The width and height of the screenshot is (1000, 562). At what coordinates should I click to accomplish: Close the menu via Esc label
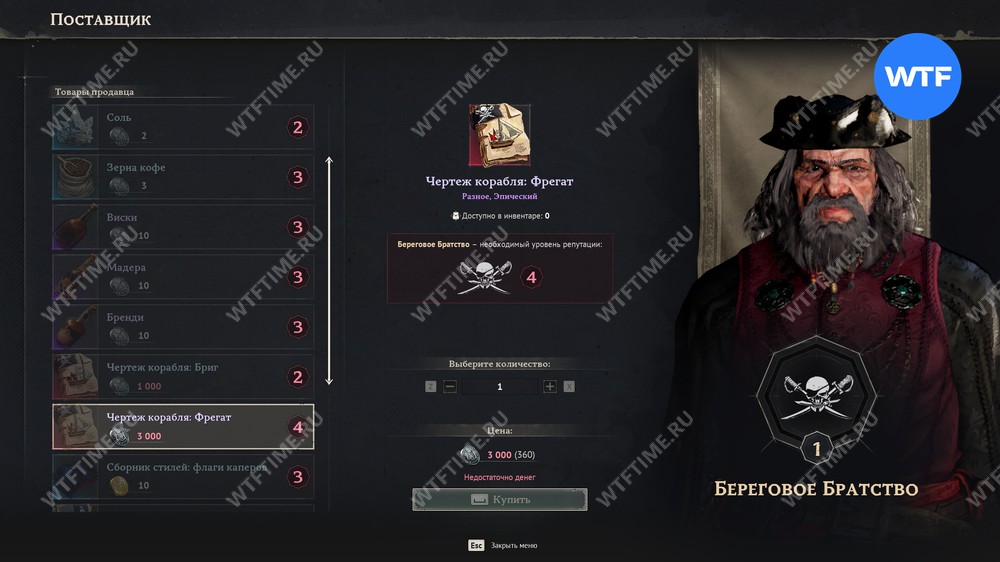tap(476, 545)
